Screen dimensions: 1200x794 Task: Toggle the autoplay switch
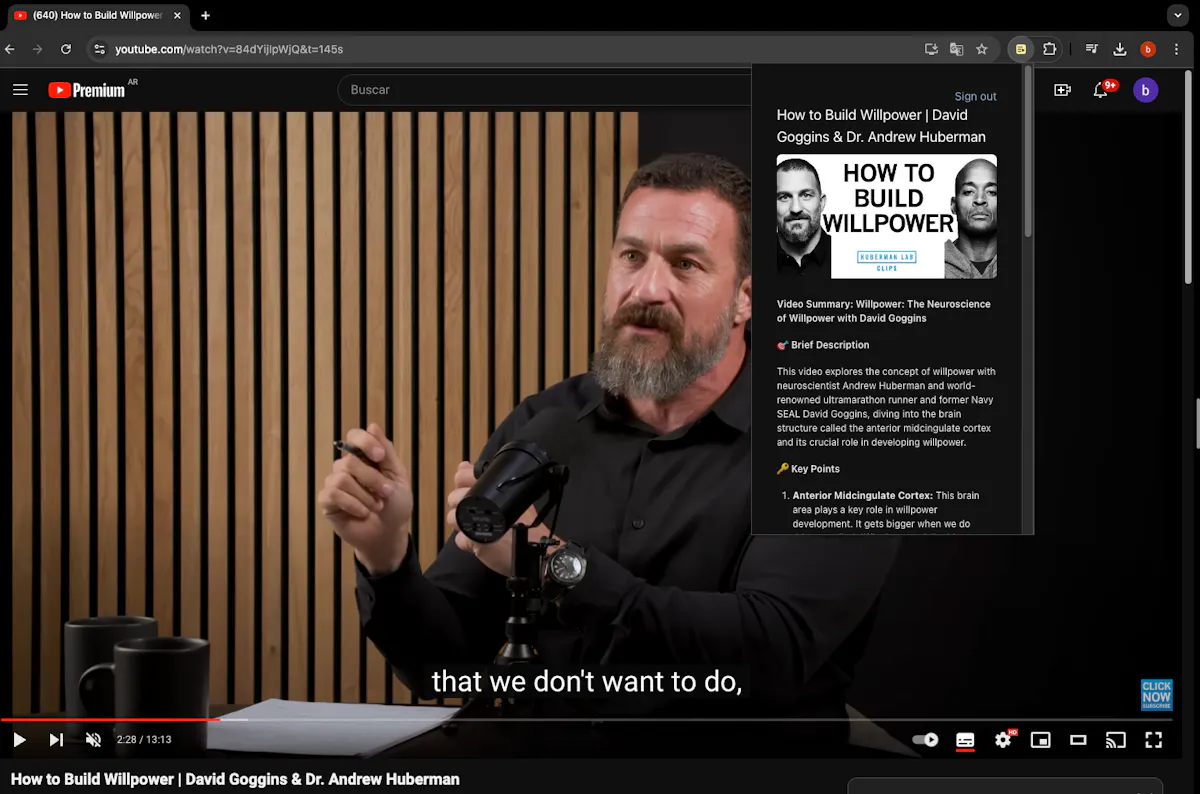[x=925, y=740]
